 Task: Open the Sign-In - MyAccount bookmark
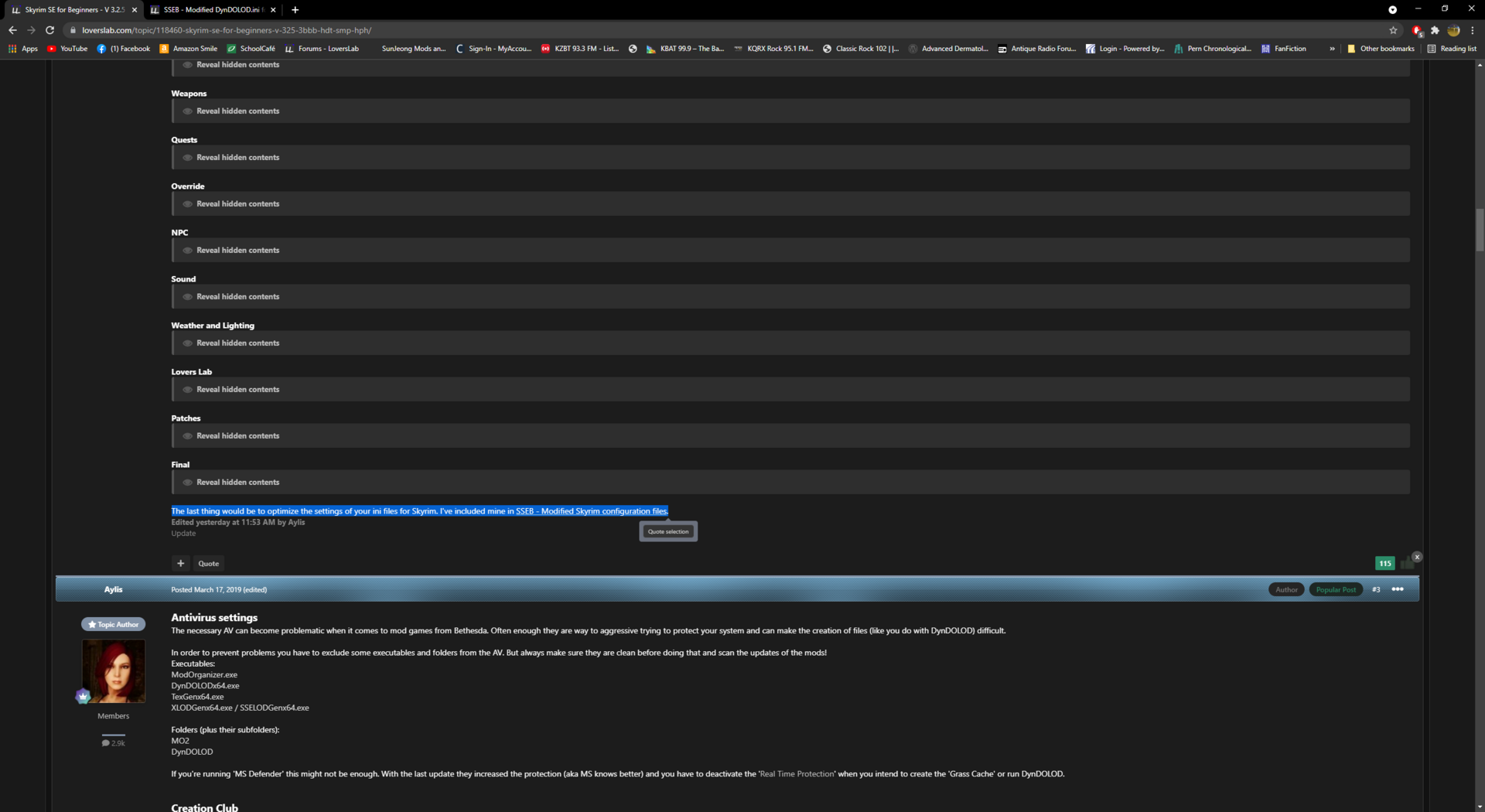[x=493, y=49]
